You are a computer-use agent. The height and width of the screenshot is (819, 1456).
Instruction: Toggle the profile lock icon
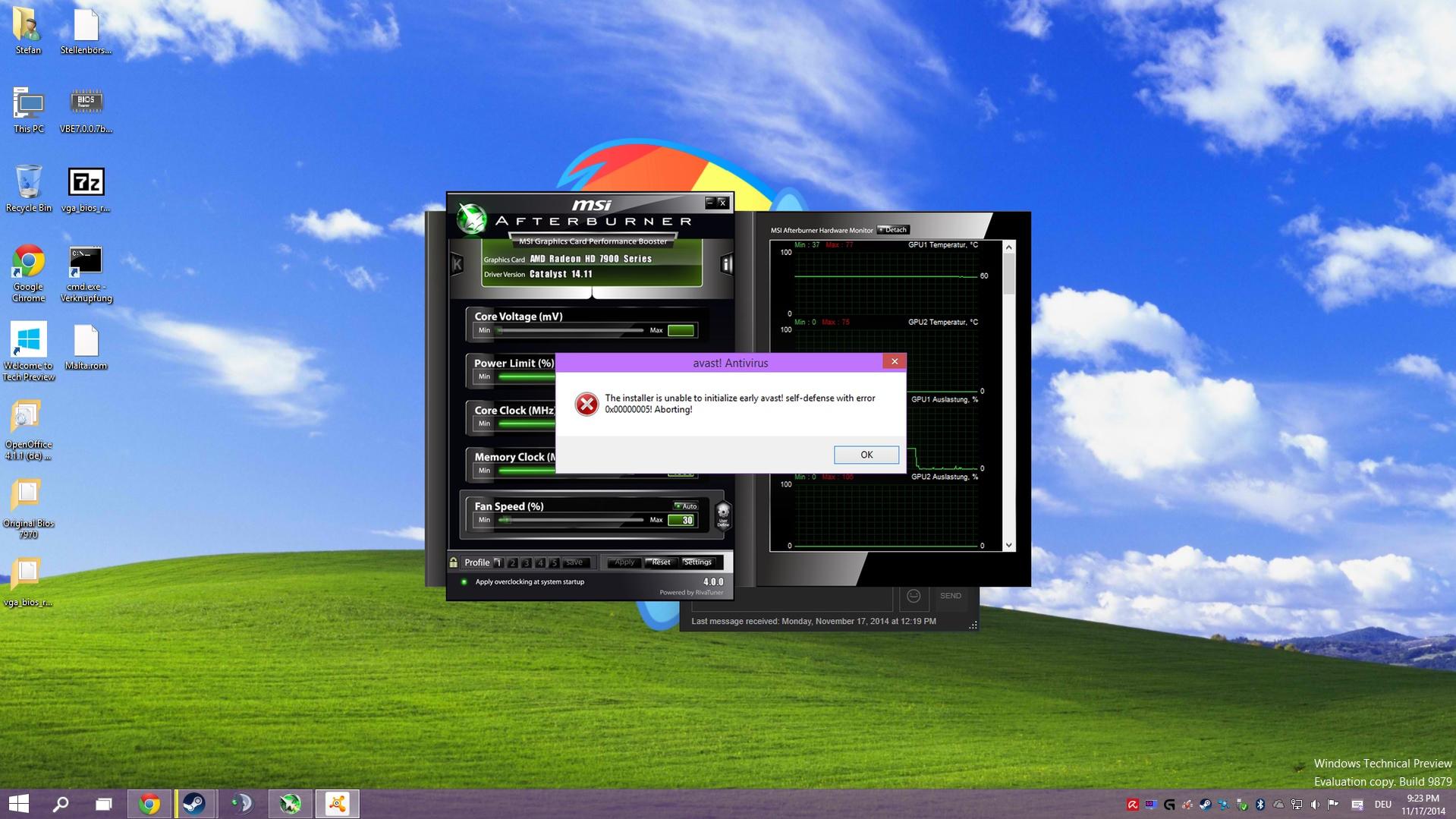[454, 562]
